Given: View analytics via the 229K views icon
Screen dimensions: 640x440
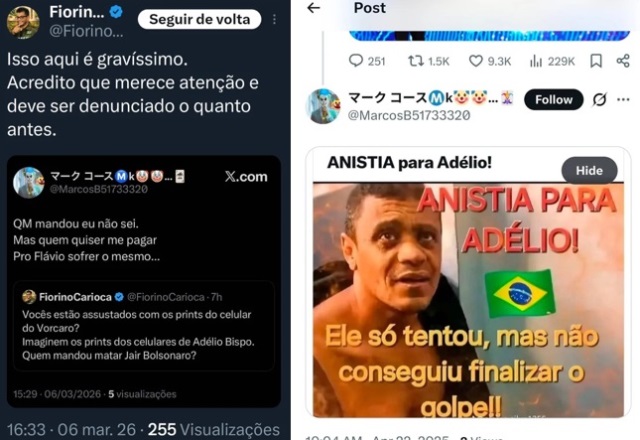Looking at the screenshot, I should coord(536,61).
